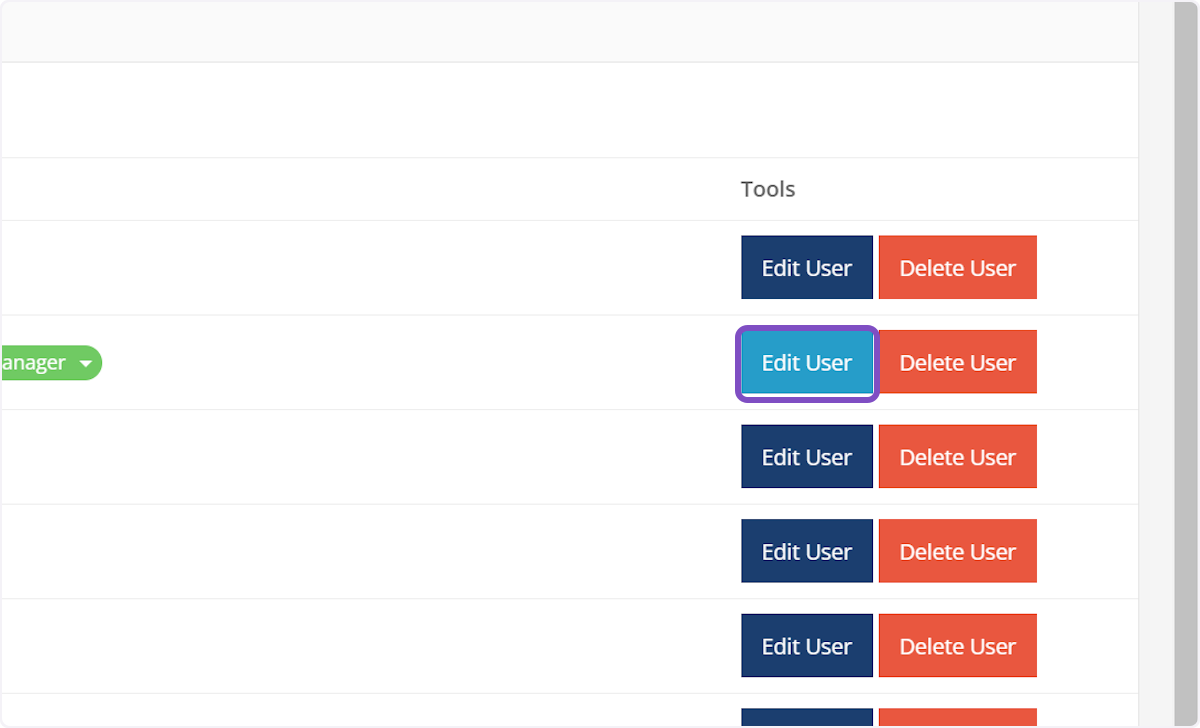Expand the green Manager badge caret

(x=85, y=363)
